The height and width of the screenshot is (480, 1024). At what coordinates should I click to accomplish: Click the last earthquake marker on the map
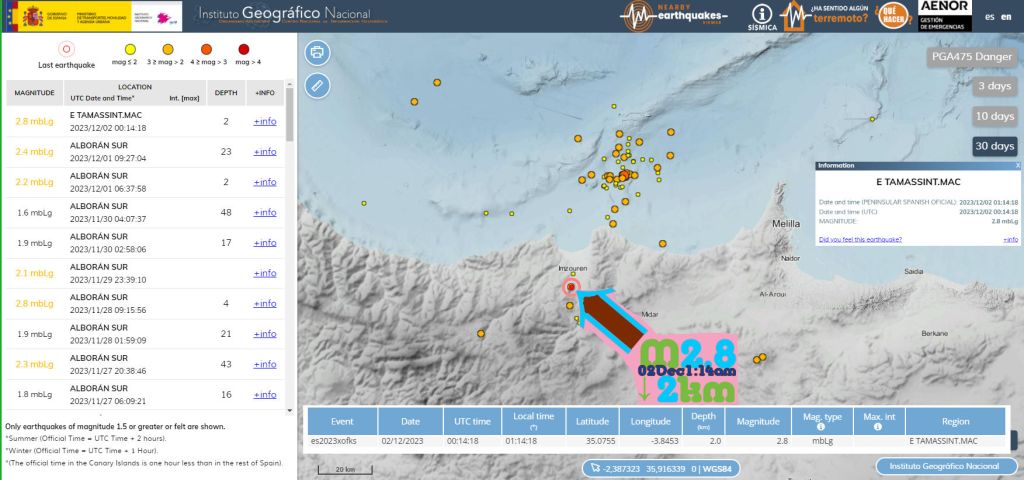tap(571, 287)
